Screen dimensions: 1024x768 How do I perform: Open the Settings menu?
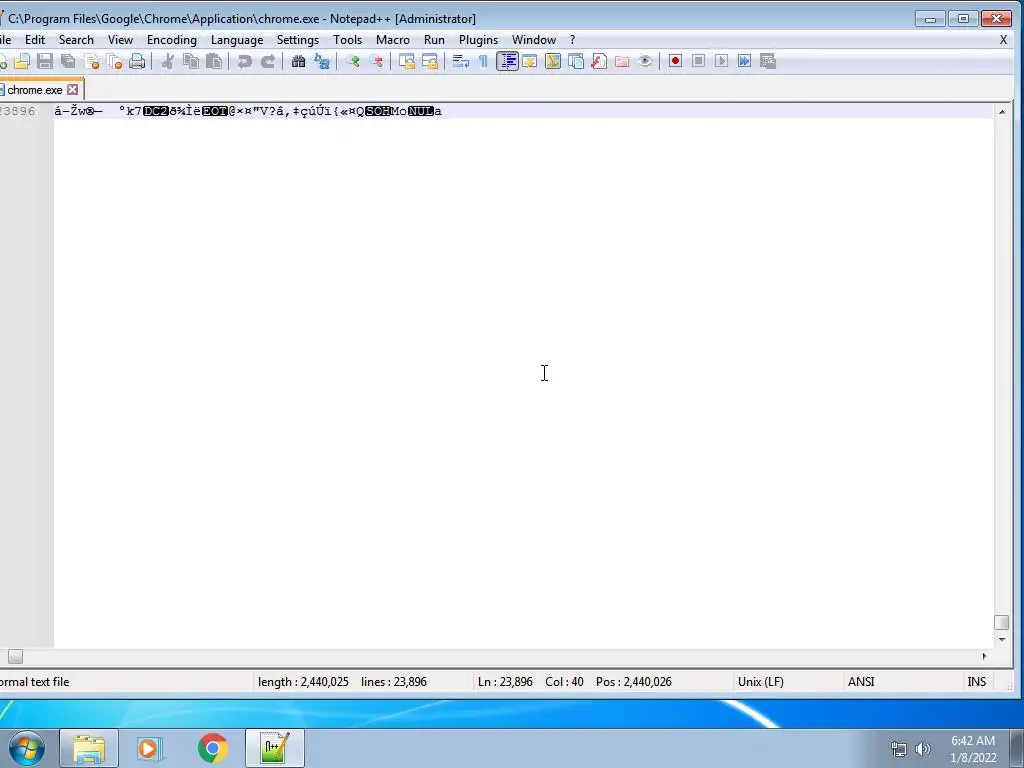pyautogui.click(x=298, y=40)
